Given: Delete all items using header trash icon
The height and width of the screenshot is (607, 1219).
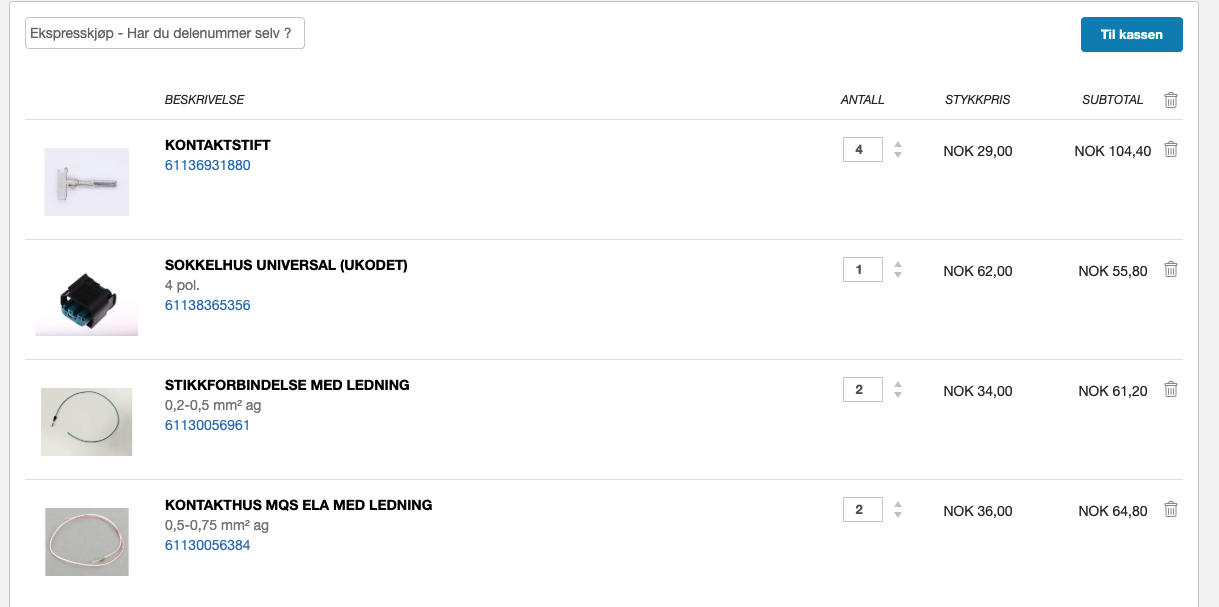Looking at the screenshot, I should click(x=1171, y=100).
